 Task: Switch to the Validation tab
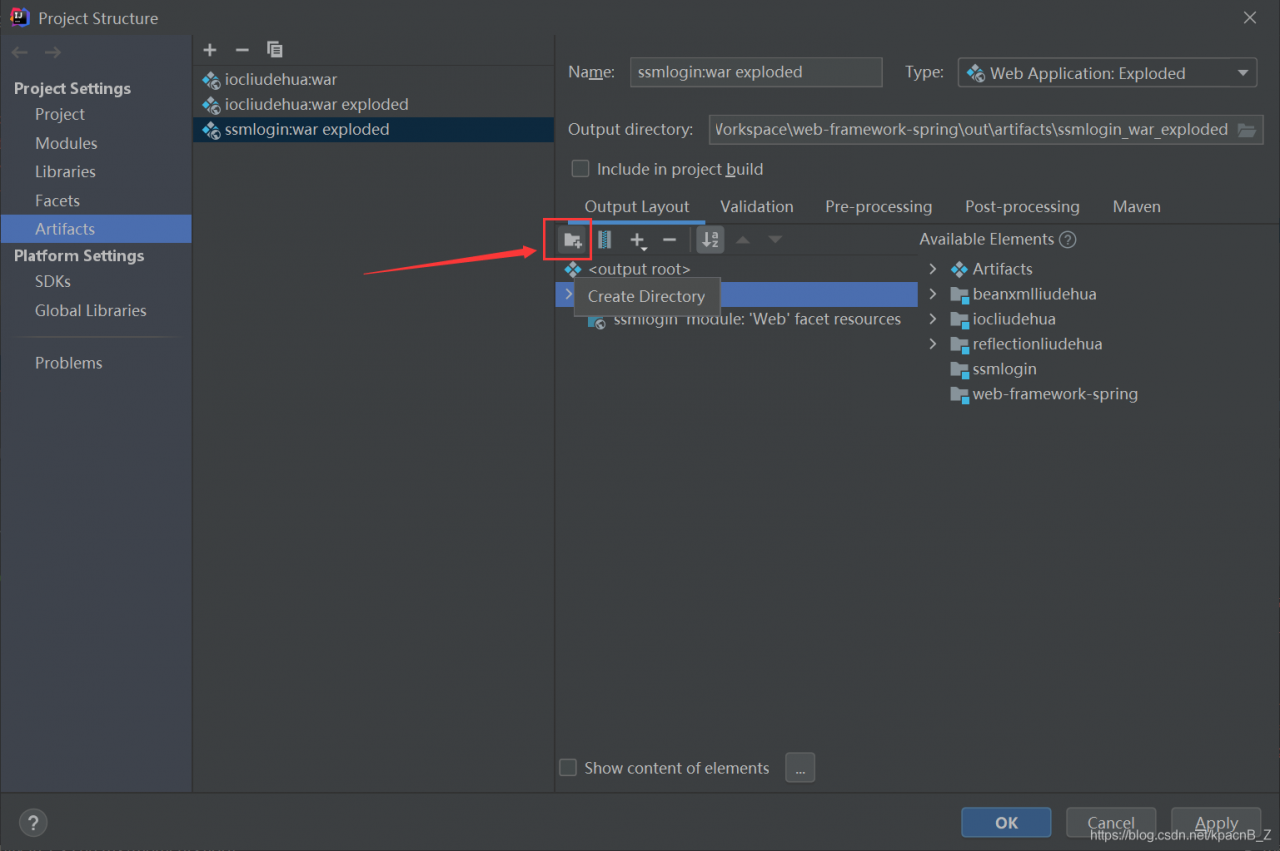point(757,206)
